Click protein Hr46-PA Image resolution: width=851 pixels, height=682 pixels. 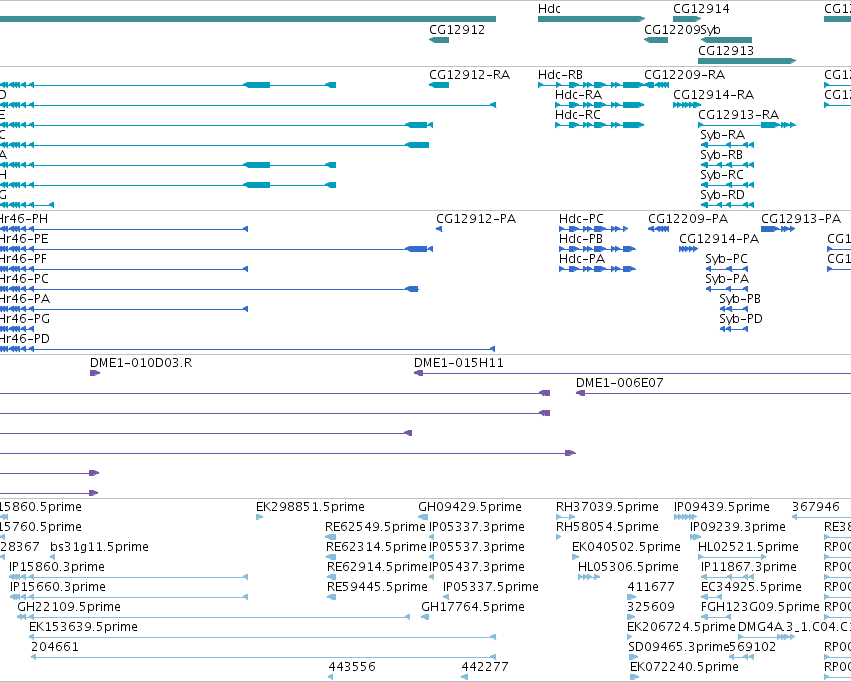pos(25,299)
